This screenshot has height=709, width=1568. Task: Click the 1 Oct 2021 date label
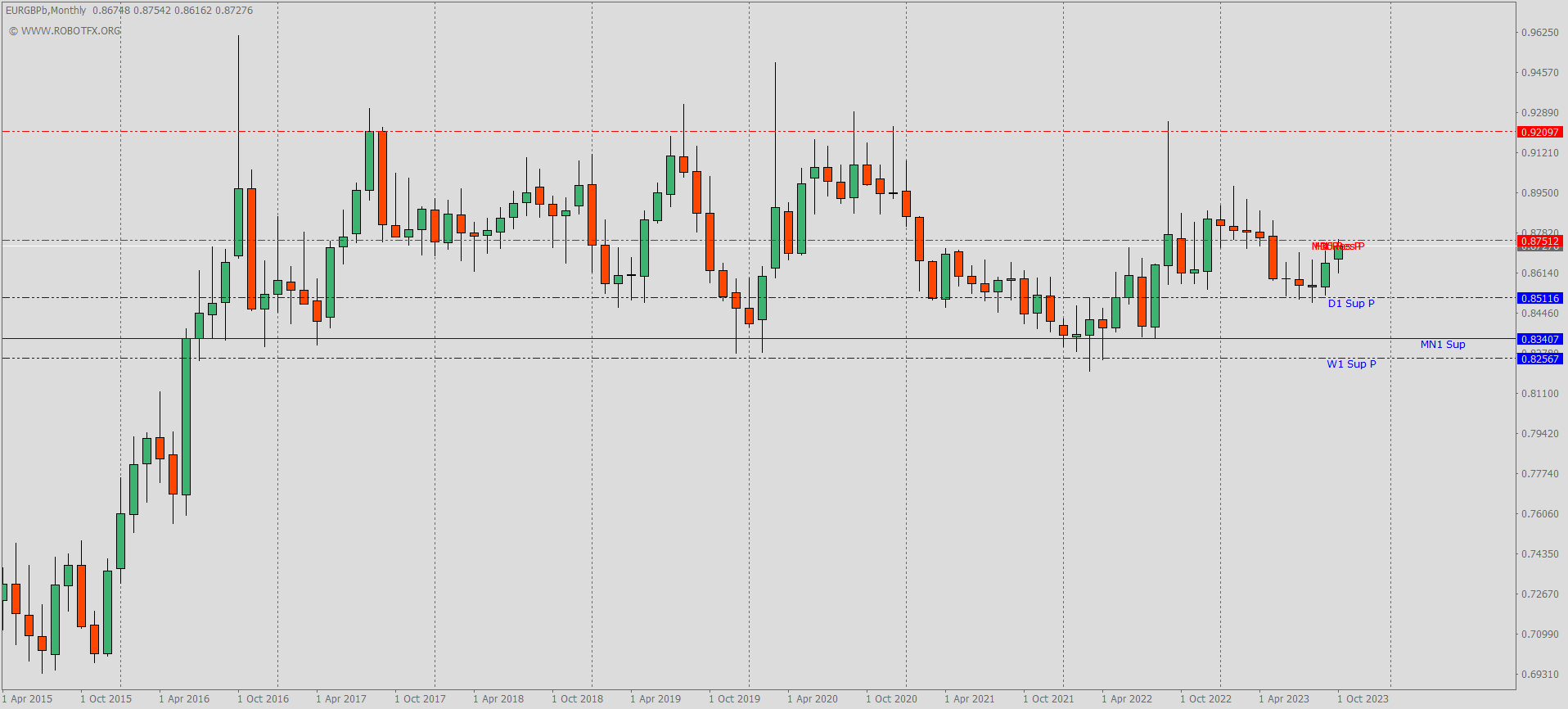click(1048, 699)
